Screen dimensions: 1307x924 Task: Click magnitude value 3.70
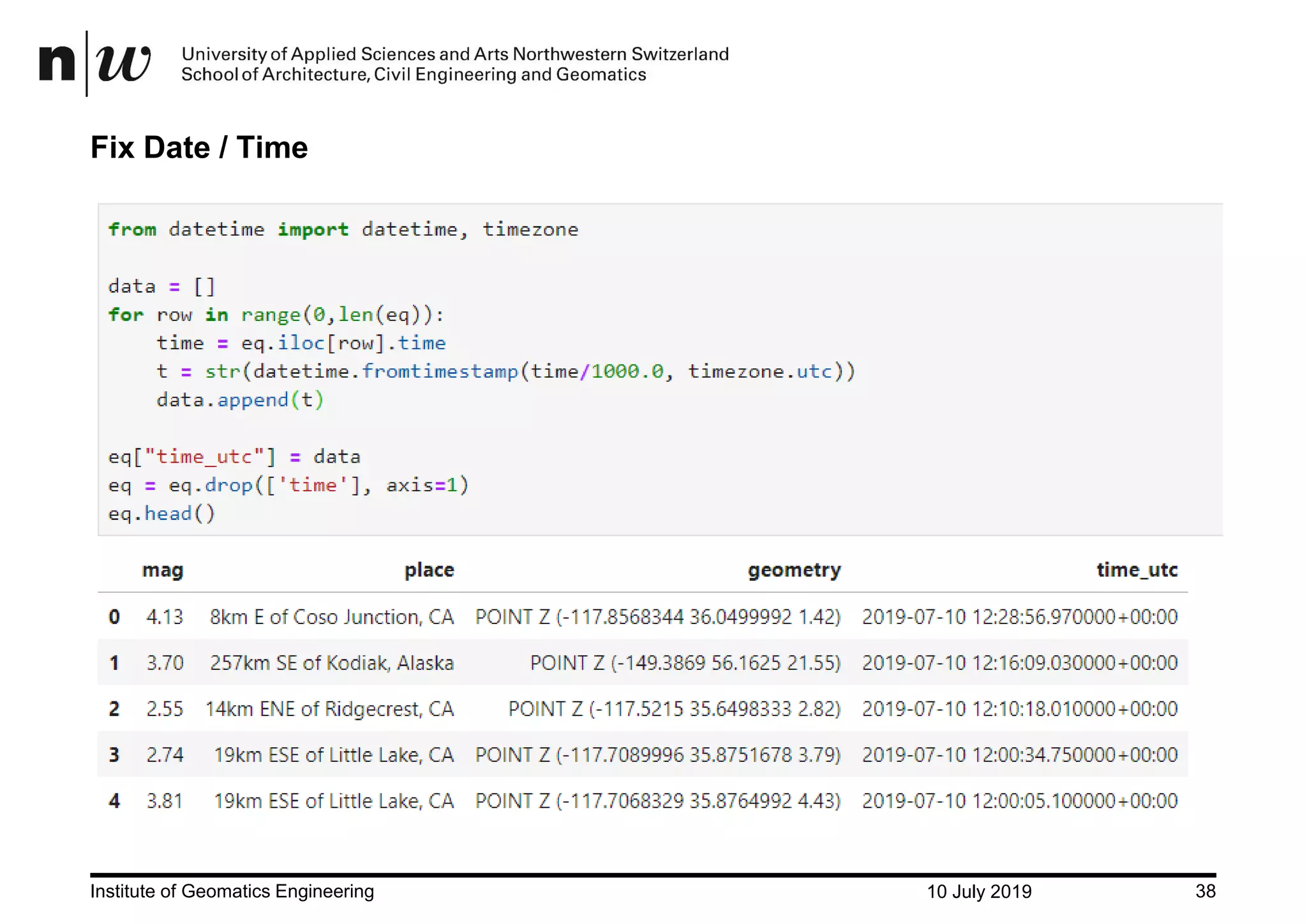165,663
